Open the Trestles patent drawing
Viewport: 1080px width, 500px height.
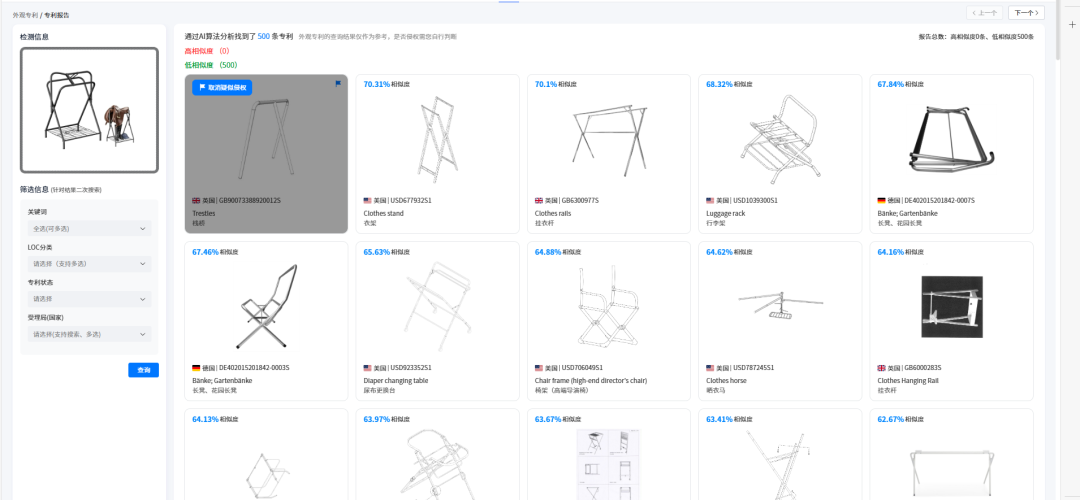[x=266, y=140]
